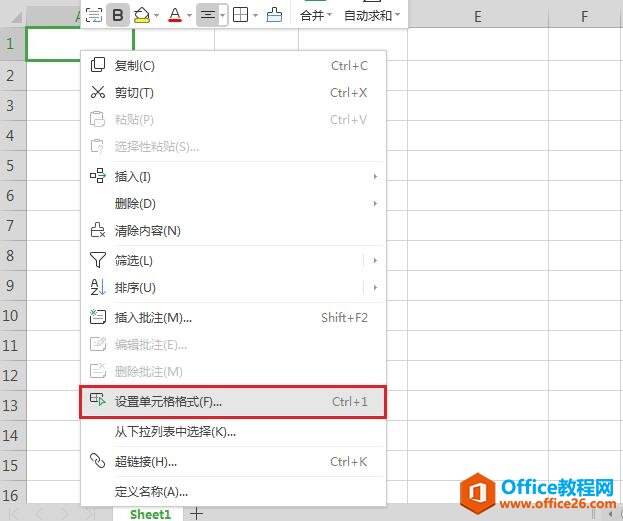Image resolution: width=623 pixels, height=521 pixels.
Task: Click the insert icon beside 插入(I)
Action: 98,176
